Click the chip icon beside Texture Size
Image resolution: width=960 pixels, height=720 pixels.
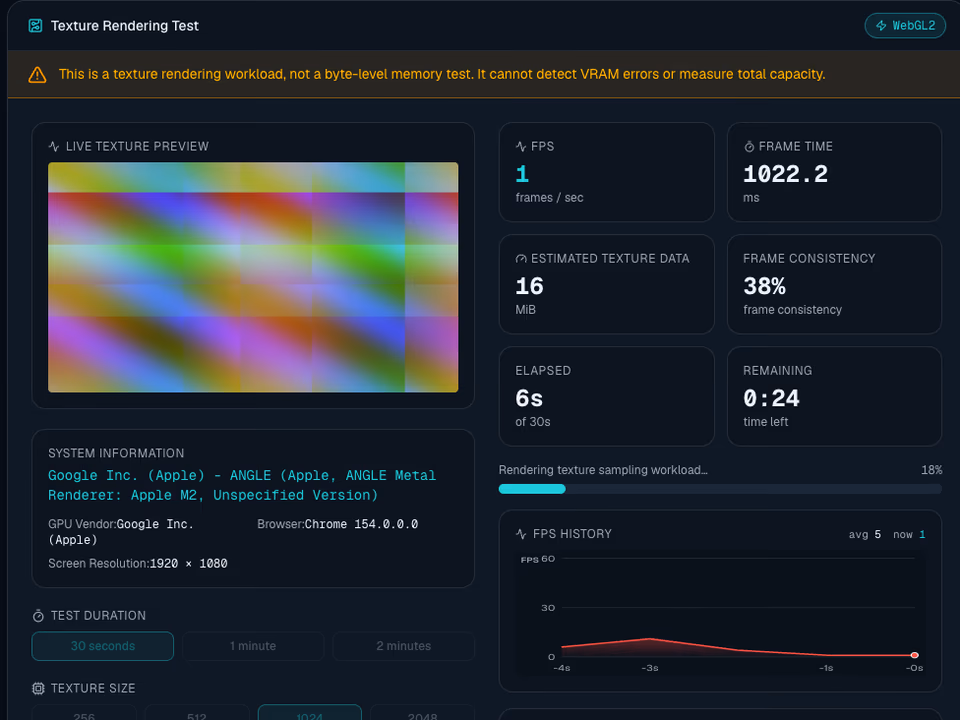coord(38,689)
